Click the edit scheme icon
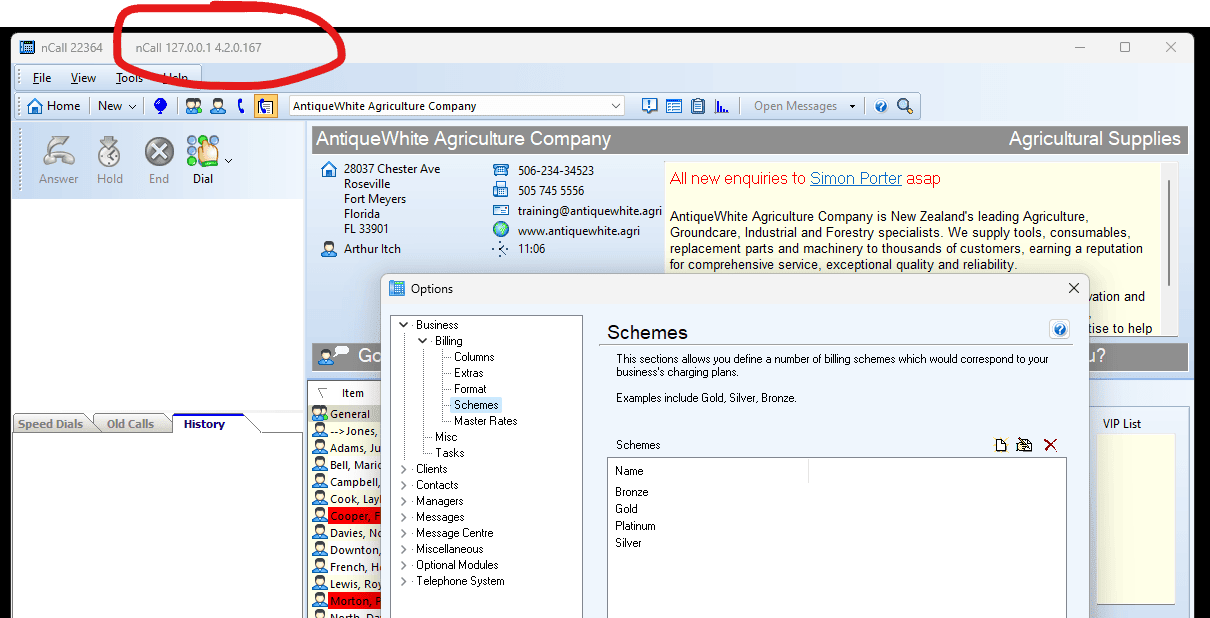 (x=1024, y=445)
